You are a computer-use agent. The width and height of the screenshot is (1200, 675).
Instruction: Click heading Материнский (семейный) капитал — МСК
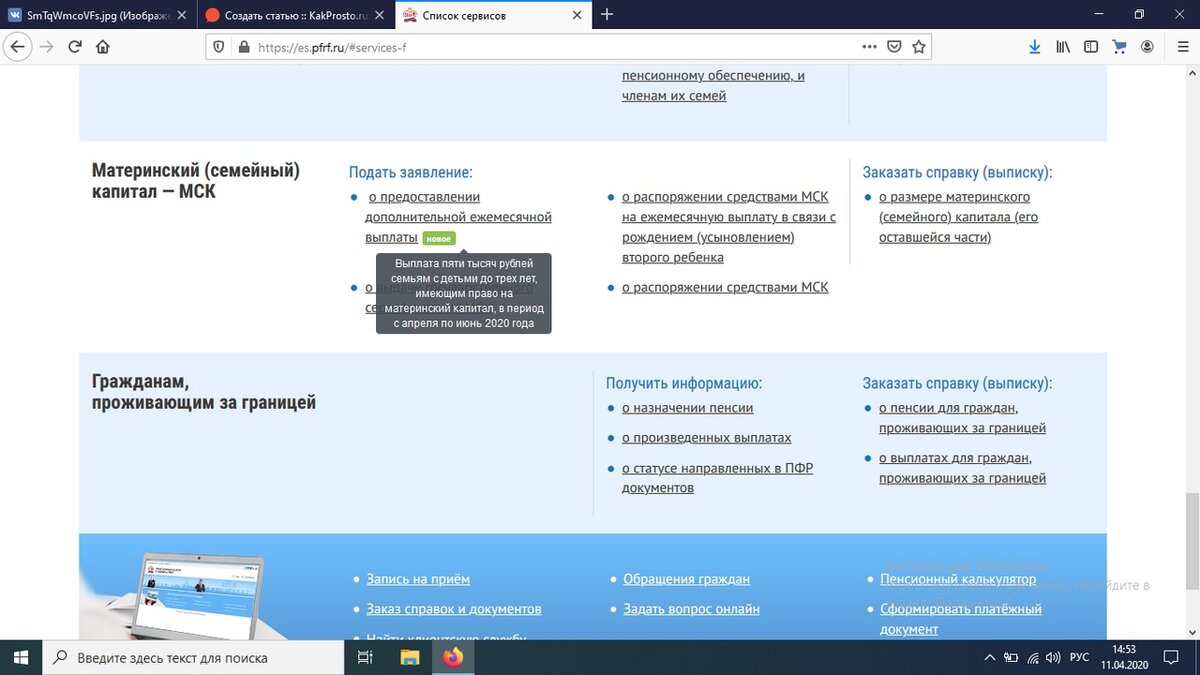196,181
